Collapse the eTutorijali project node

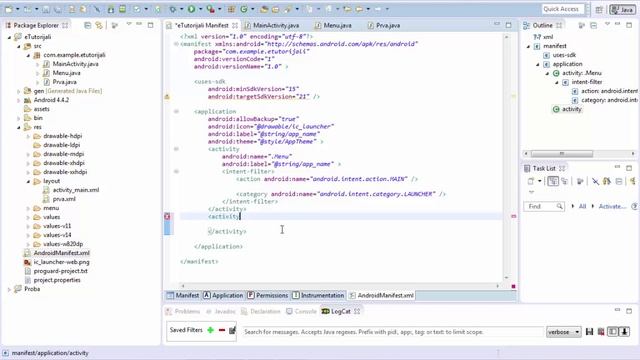click(9, 37)
